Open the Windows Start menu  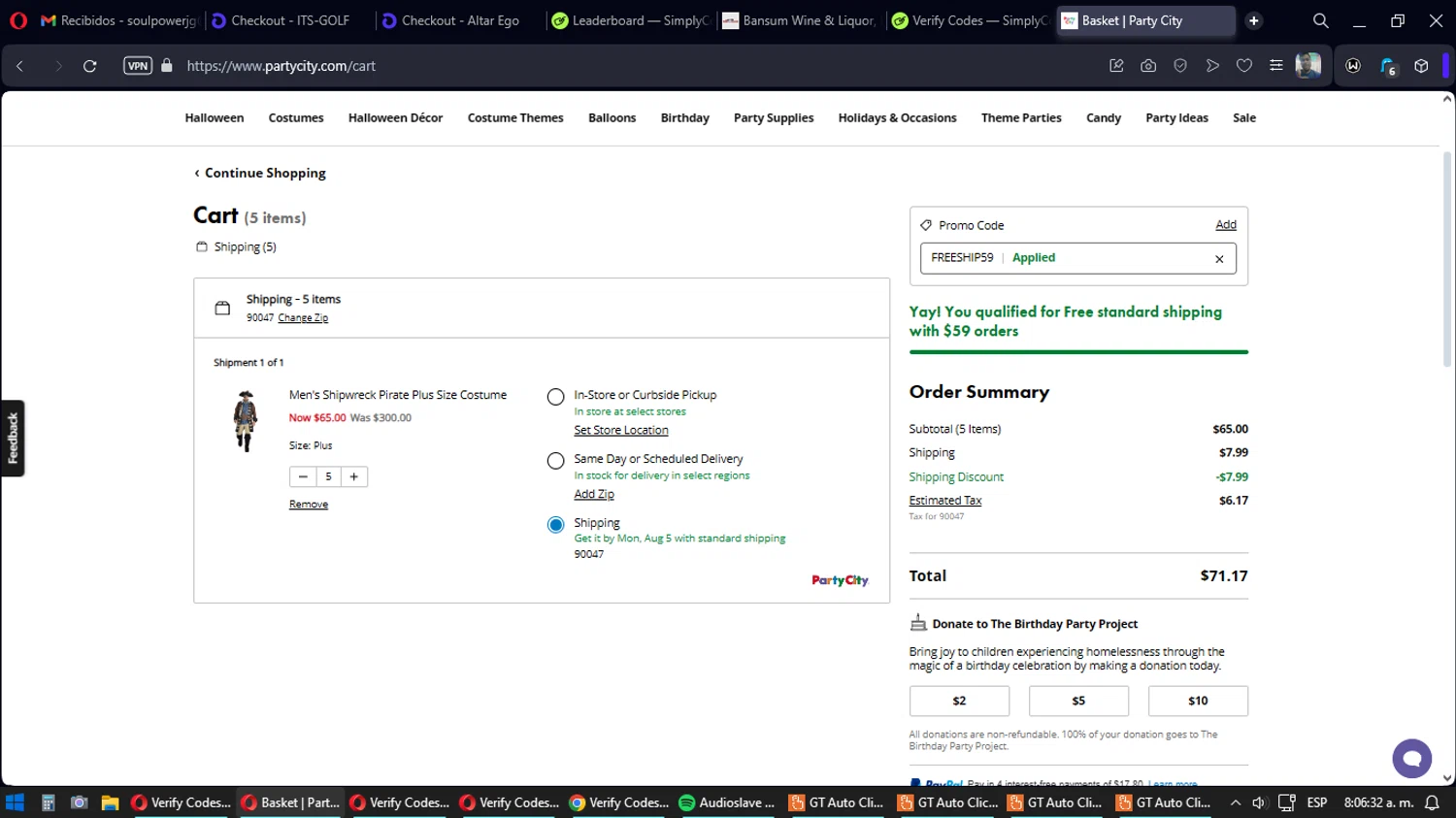pos(15,802)
